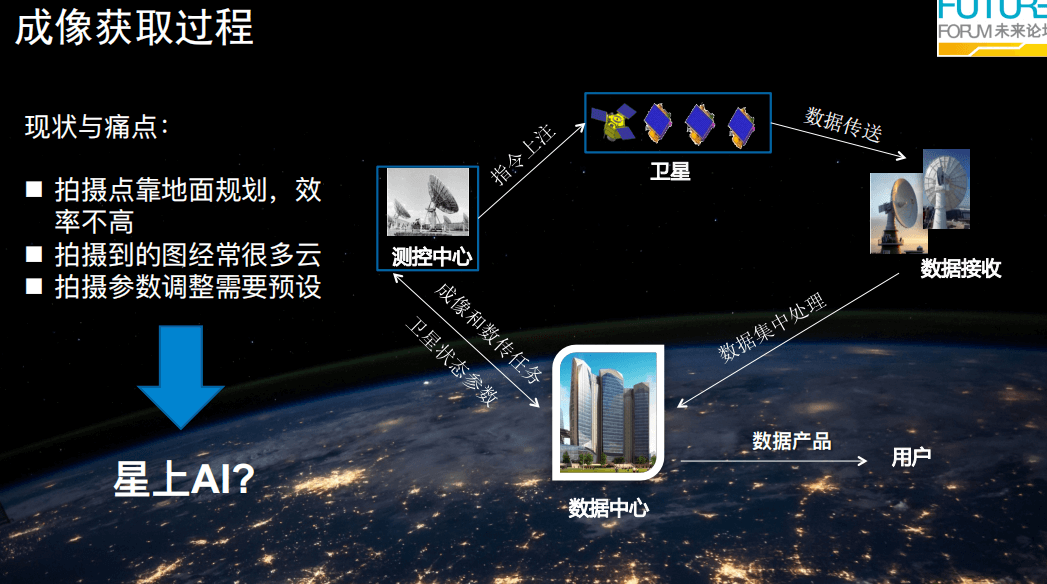Click the bullet text 拍摄点靠地面规划,效率不高

point(188,206)
